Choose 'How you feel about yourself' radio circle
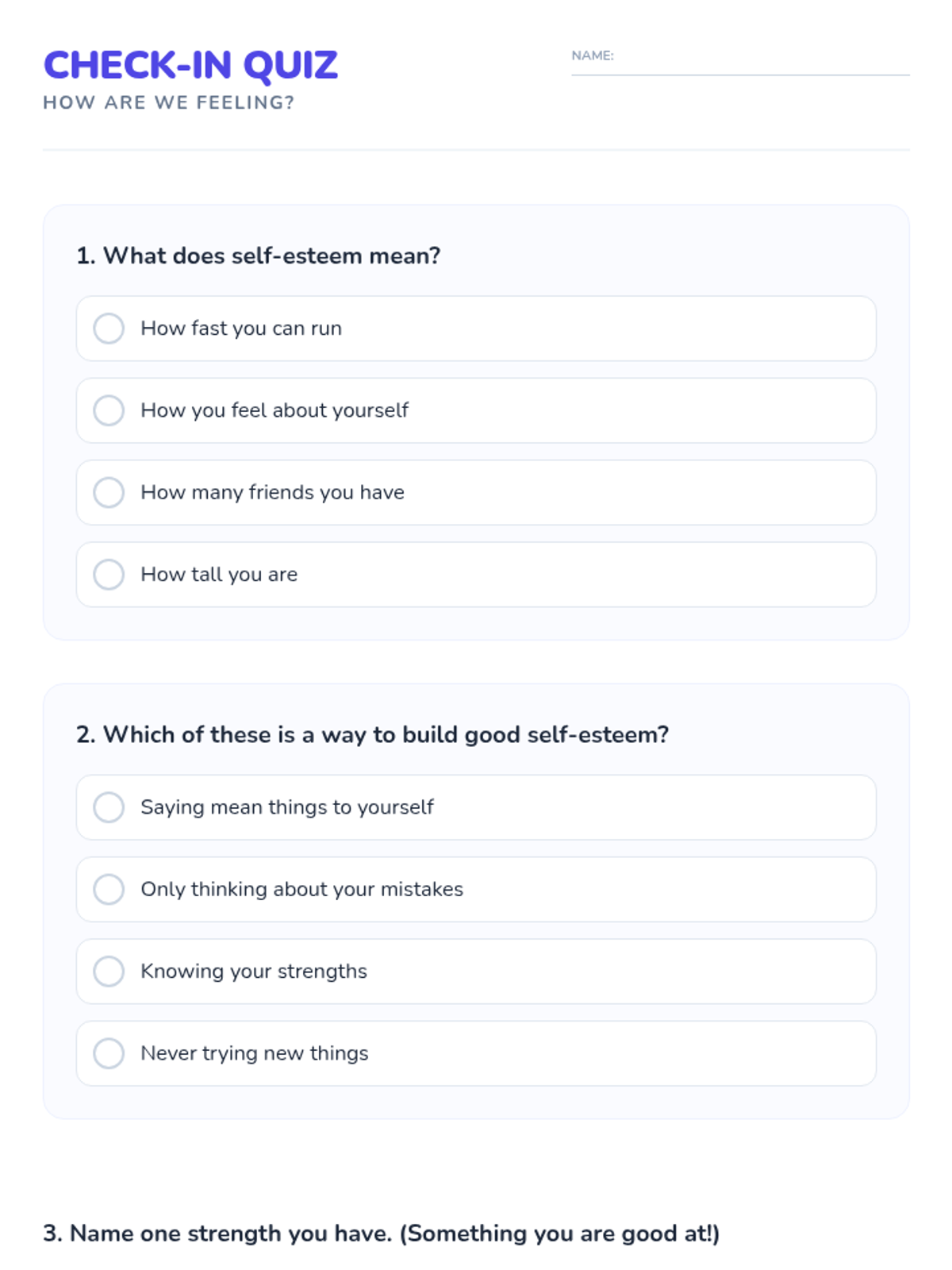This screenshot has width=952, height=1270. tap(109, 410)
